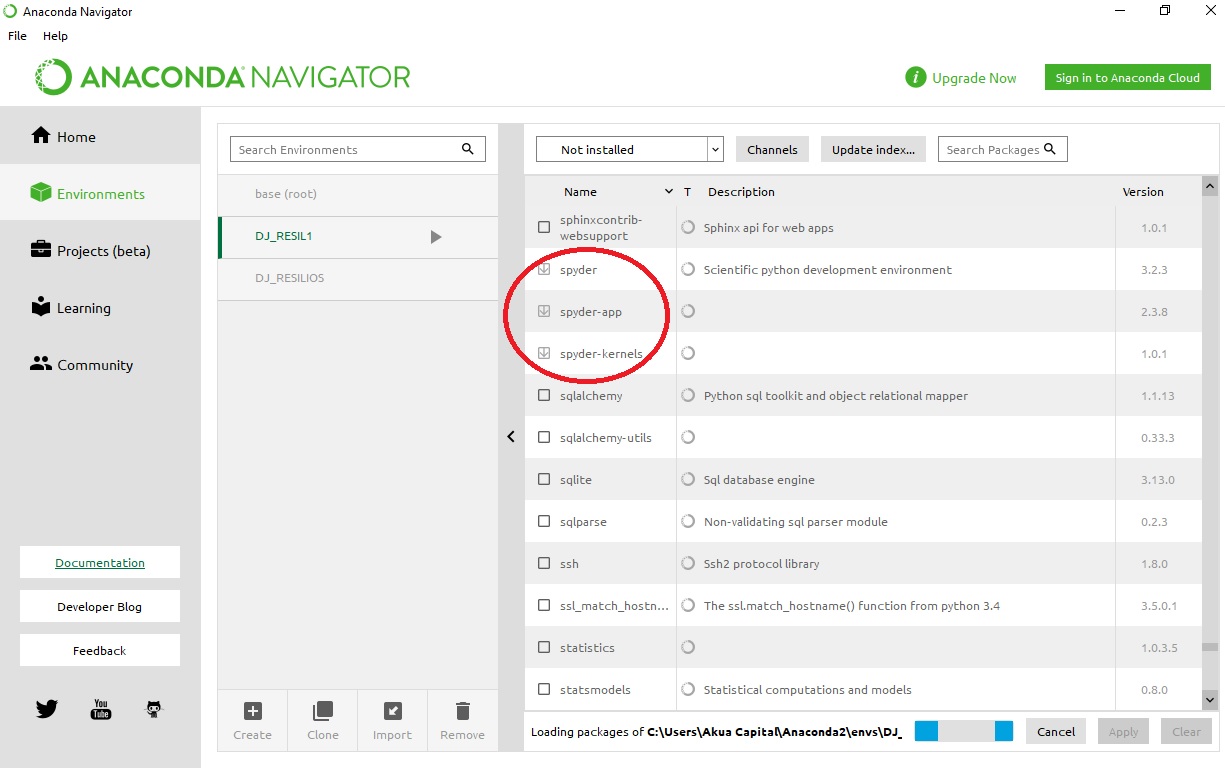Click the Version column header
This screenshot has width=1225, height=768.
[1143, 191]
